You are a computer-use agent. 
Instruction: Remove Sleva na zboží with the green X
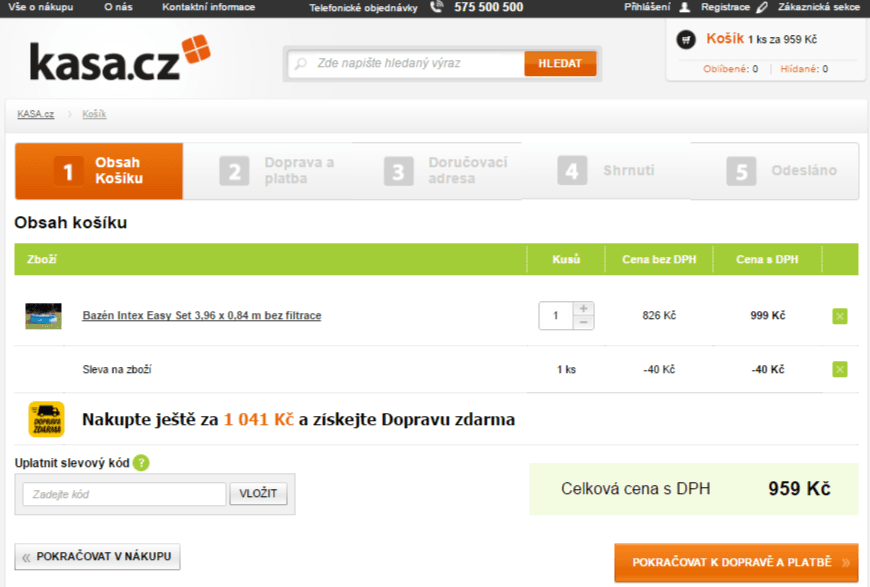pos(839,370)
